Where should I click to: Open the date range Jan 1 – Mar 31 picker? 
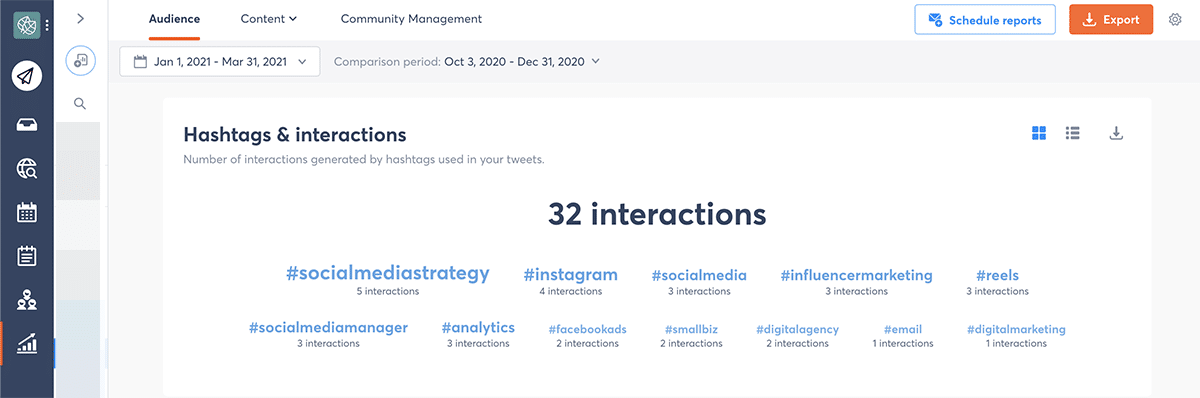[x=220, y=61]
